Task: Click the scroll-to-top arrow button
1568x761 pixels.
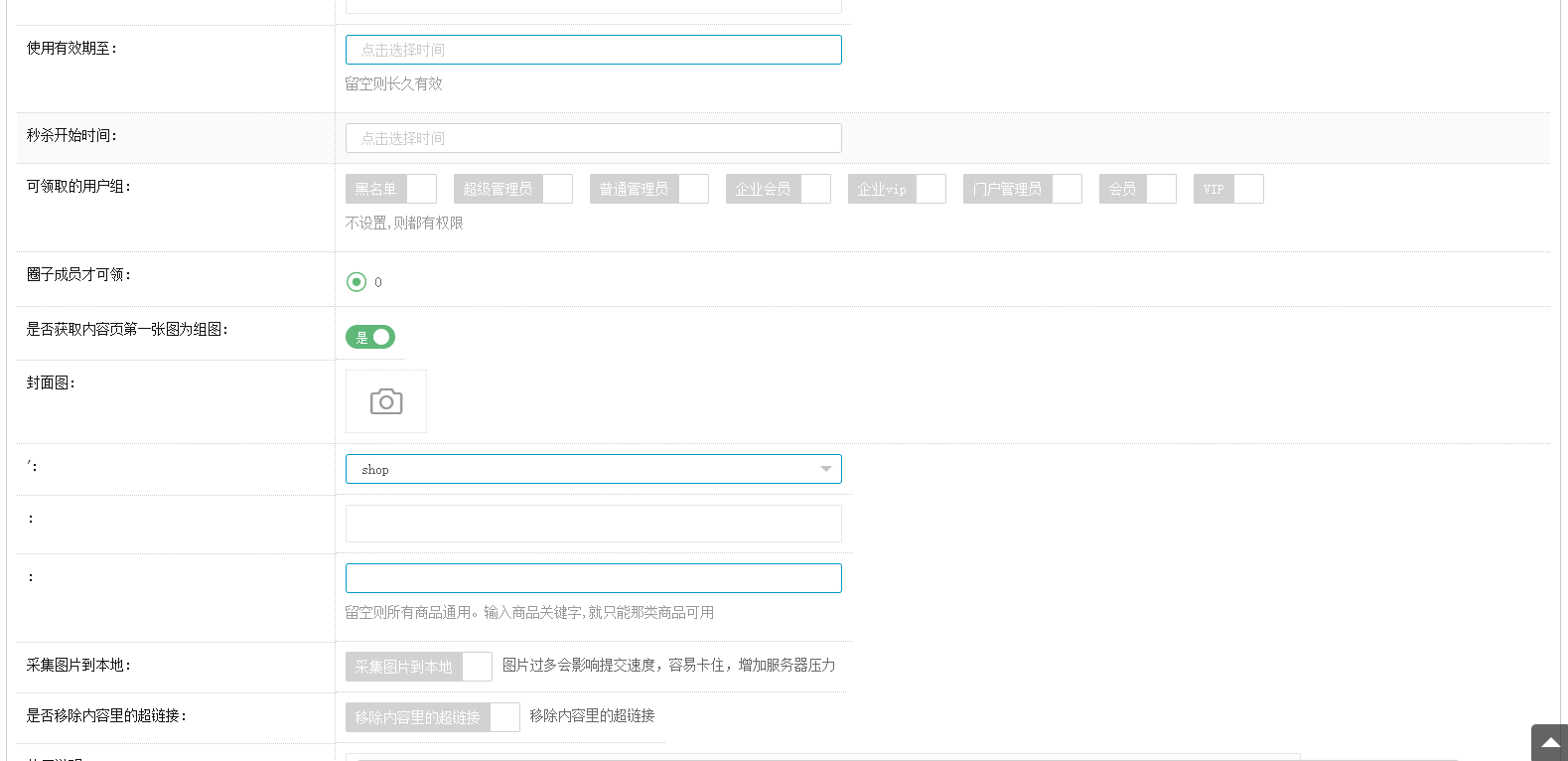Action: [1549, 742]
